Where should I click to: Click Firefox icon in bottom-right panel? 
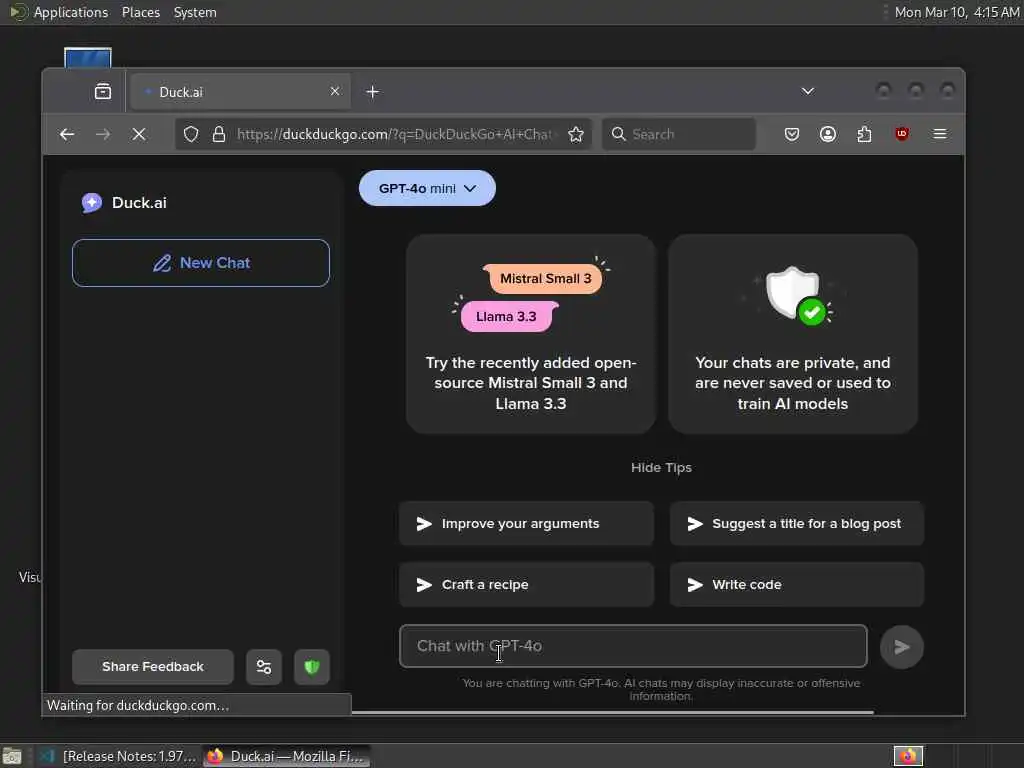click(x=908, y=756)
